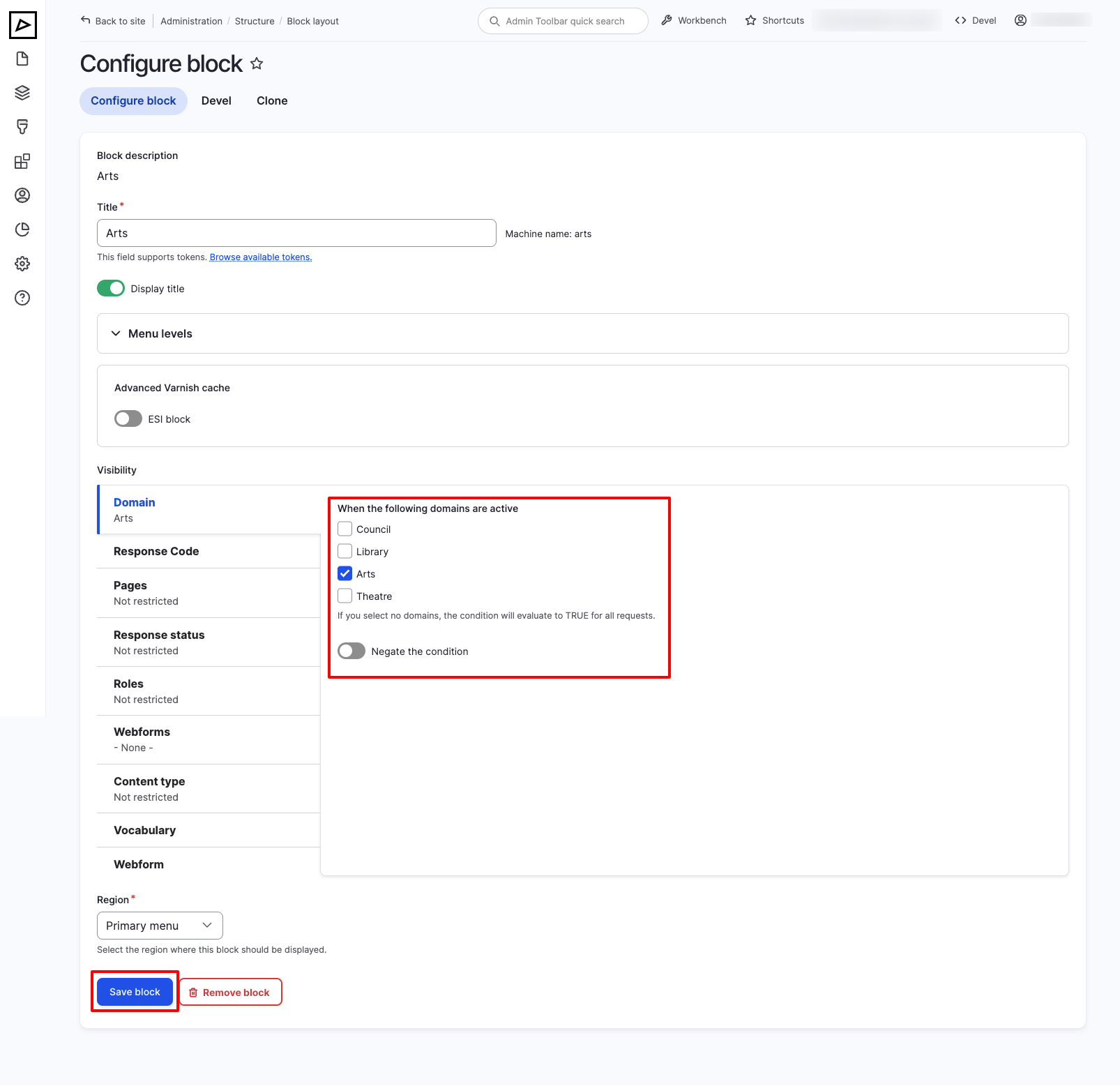The height and width of the screenshot is (1086, 1120).
Task: Switch to the Clone tab
Action: [272, 101]
